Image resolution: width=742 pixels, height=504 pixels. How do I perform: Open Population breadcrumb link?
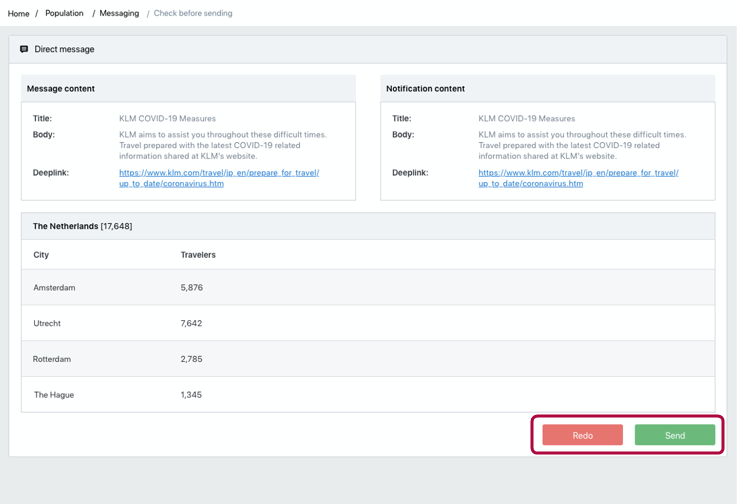64,13
